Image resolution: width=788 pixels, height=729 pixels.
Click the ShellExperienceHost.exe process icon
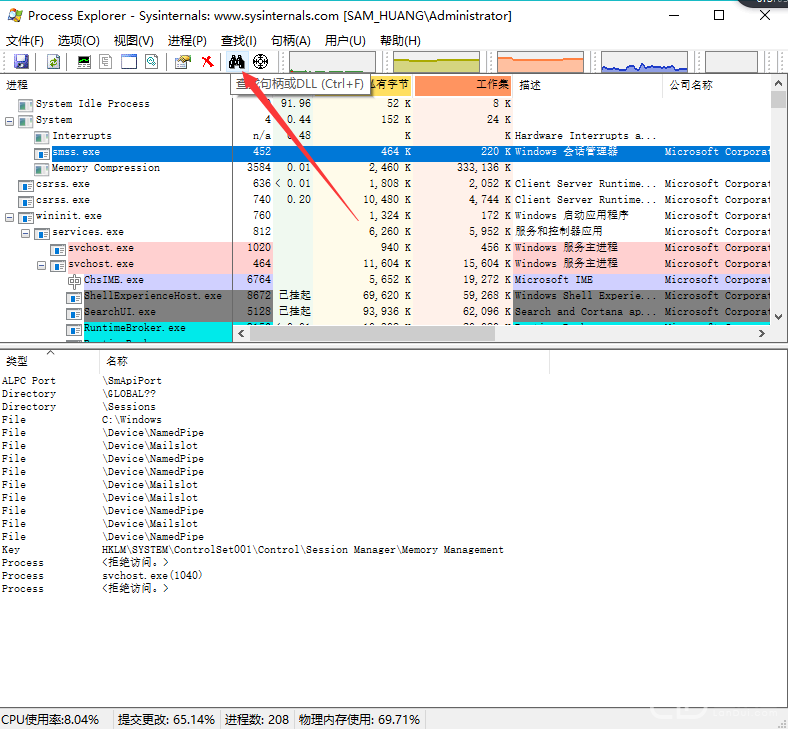click(x=74, y=298)
